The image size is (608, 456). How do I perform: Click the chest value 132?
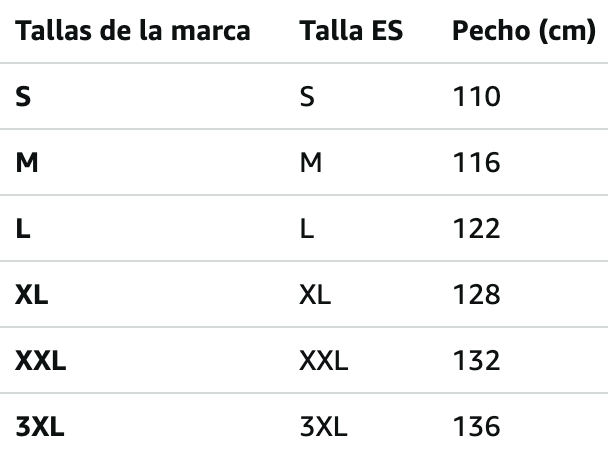click(476, 361)
